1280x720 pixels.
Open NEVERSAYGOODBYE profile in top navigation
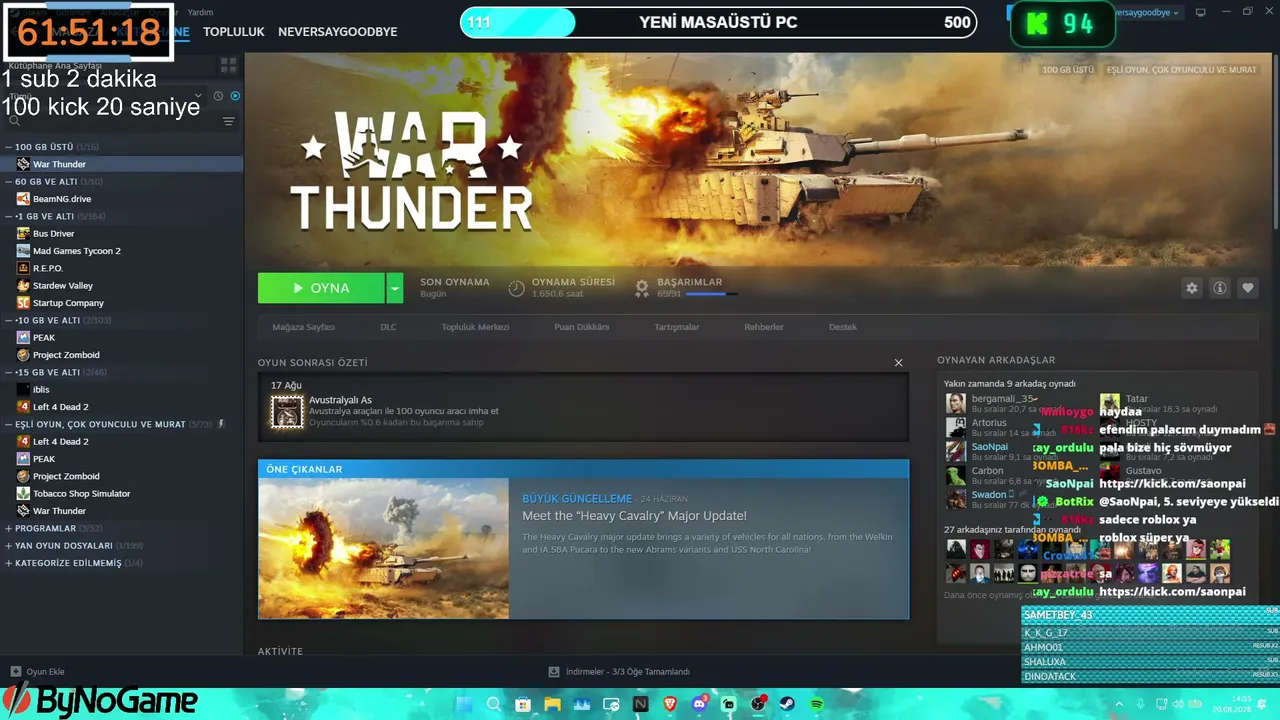pyautogui.click(x=338, y=32)
